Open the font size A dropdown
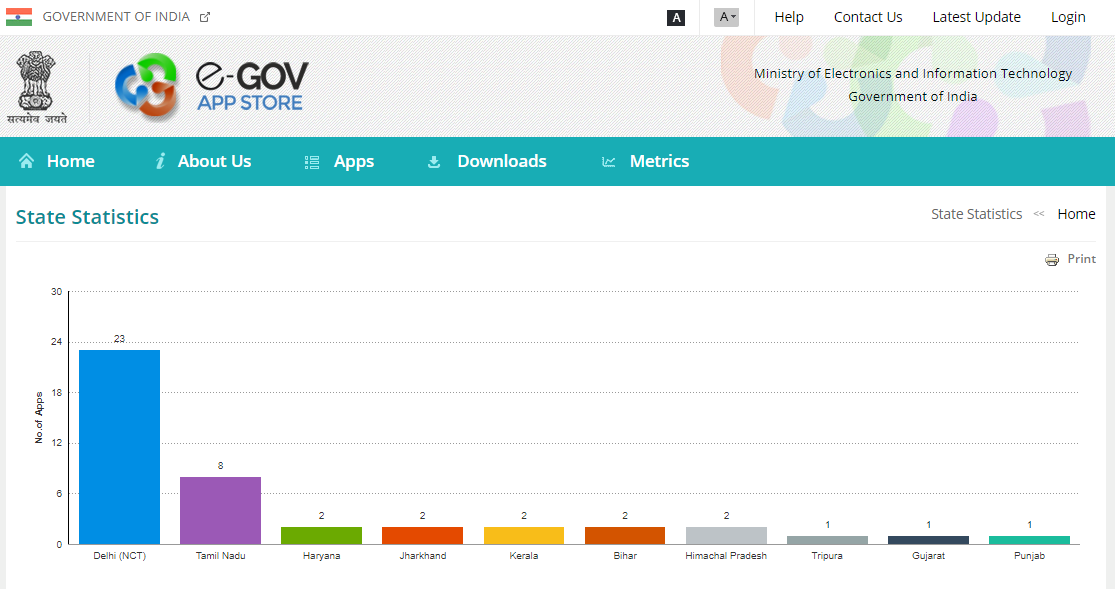Viewport: 1115px width, 589px height. click(725, 17)
